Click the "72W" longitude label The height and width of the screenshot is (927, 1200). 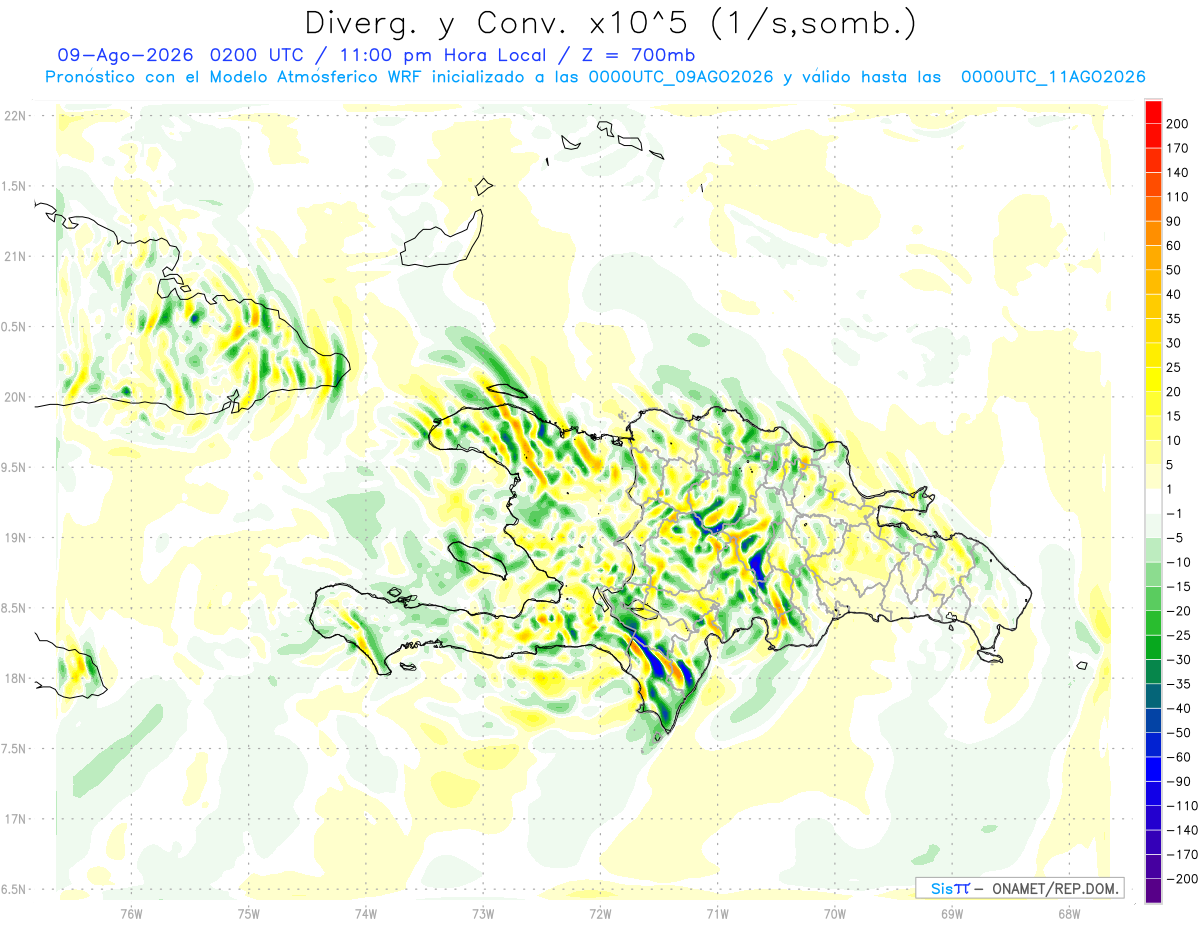click(x=600, y=913)
